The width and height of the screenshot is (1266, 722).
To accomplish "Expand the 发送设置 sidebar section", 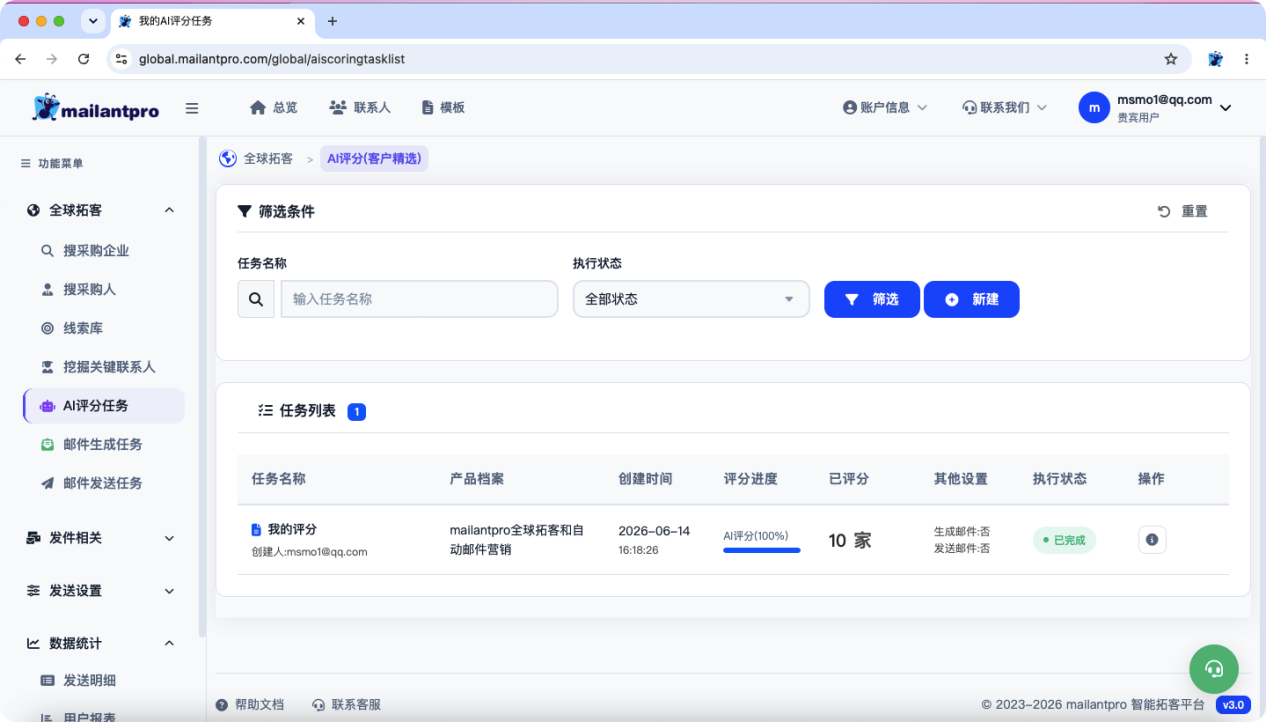I will tap(169, 591).
